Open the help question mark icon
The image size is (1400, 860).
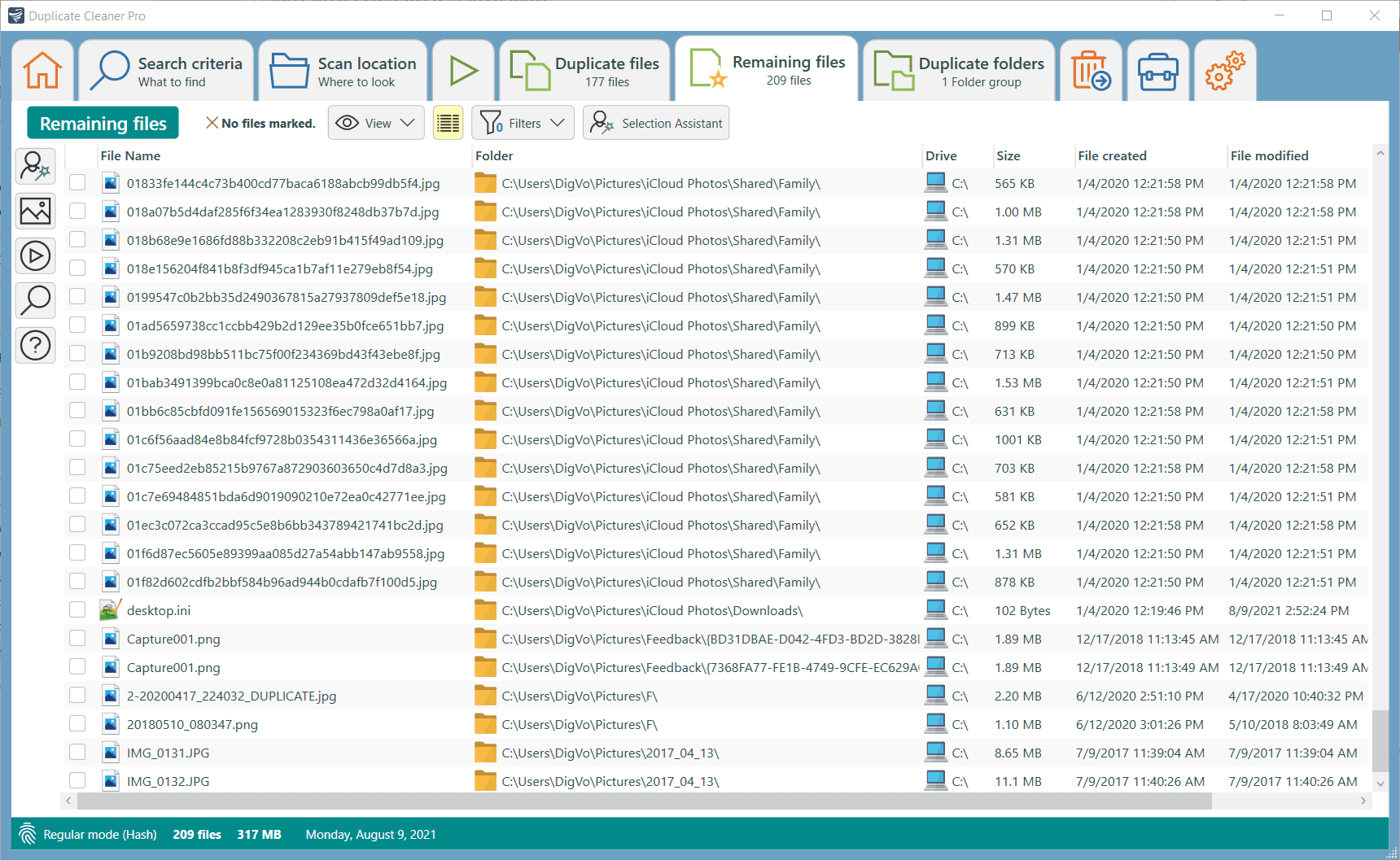click(36, 345)
